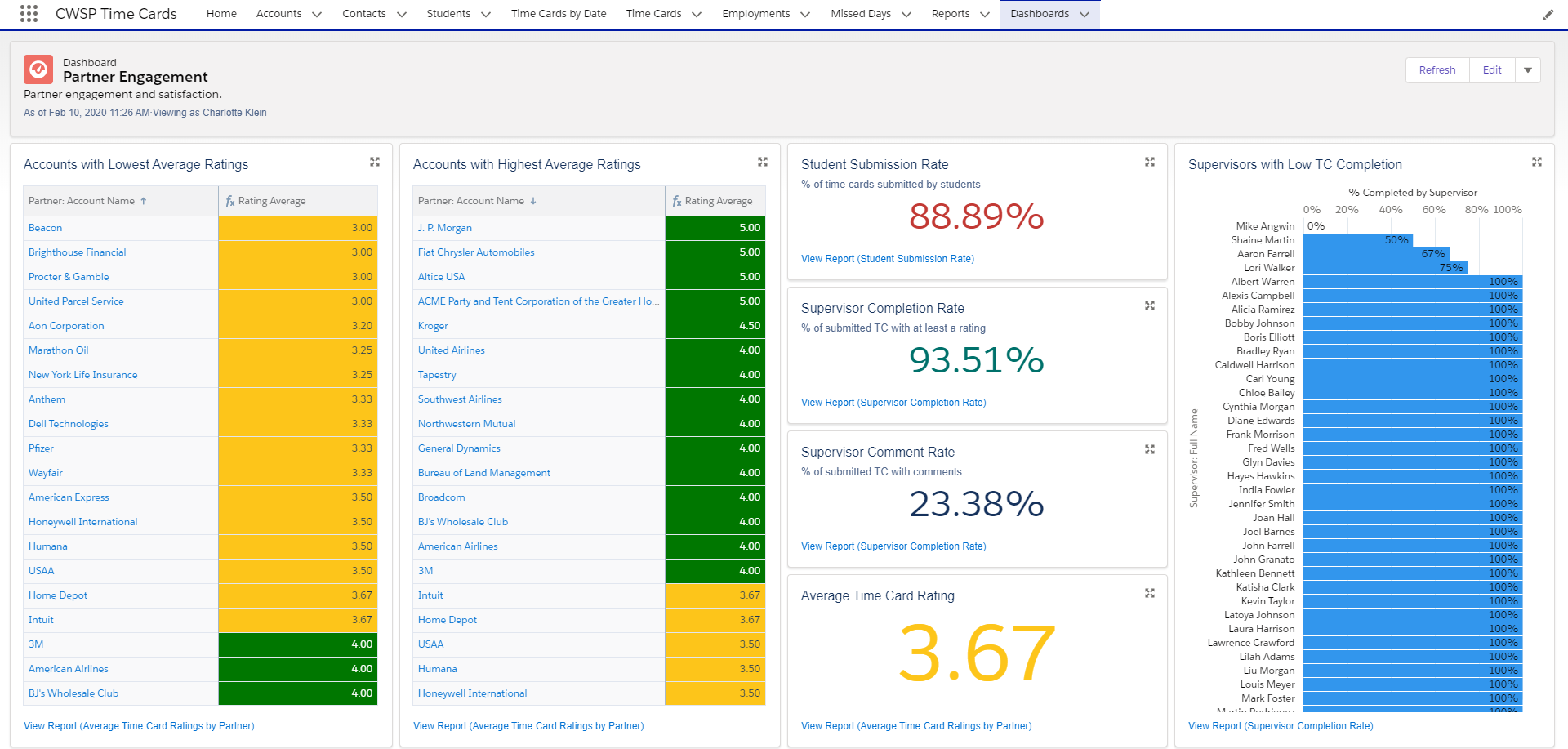Click the yellow 3.00 cell for Procter & Gamble
This screenshot has height=749, width=1568.
[298, 277]
